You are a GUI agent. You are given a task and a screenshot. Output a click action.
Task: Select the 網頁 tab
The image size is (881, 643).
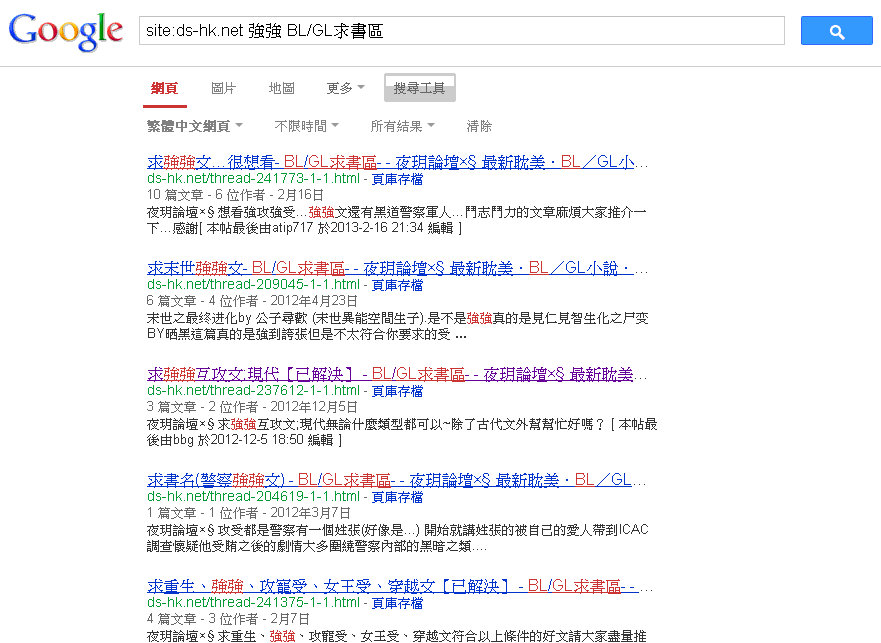pos(165,88)
